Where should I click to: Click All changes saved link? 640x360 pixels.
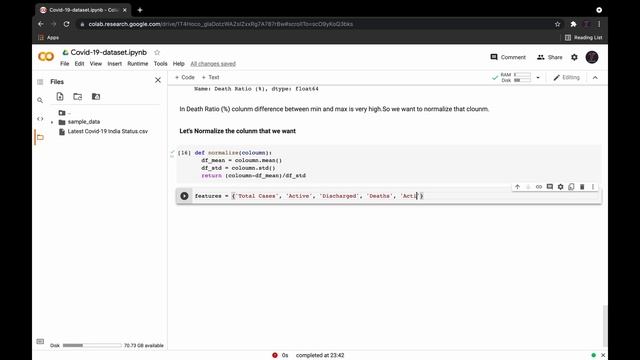coord(213,64)
